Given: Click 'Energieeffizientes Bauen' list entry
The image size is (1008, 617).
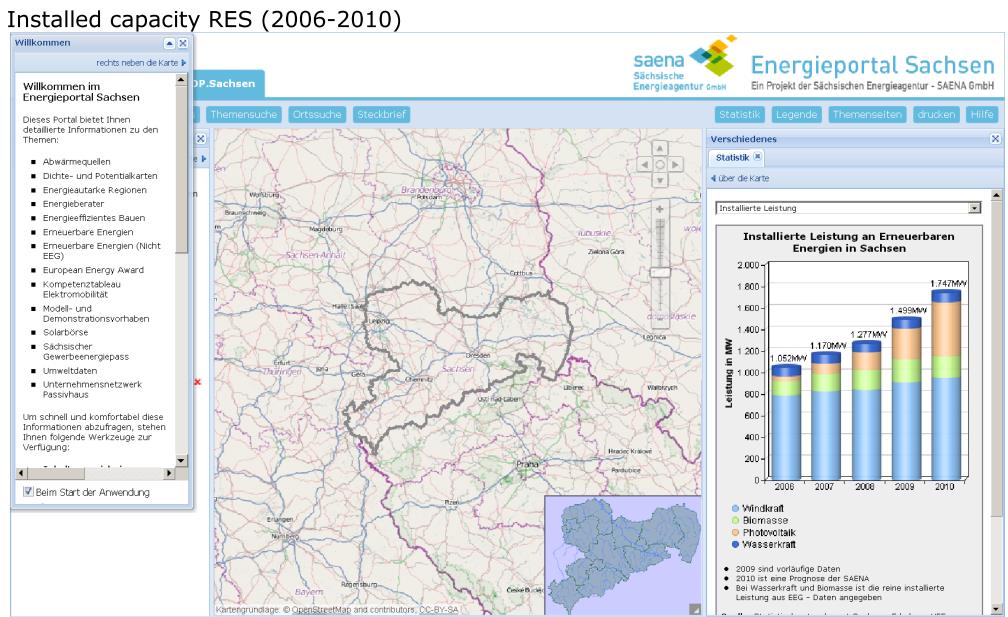Looking at the screenshot, I should [94, 218].
